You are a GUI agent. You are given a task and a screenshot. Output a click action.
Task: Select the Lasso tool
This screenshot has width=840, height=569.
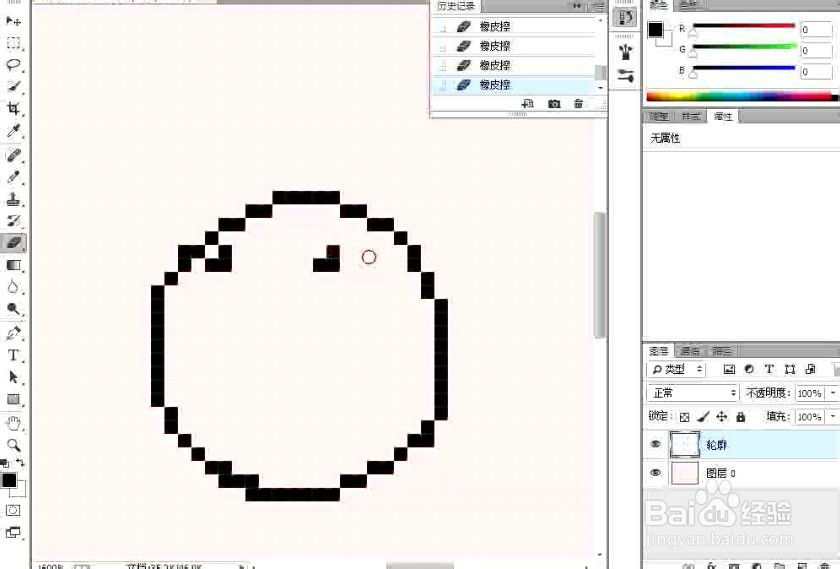(13, 65)
